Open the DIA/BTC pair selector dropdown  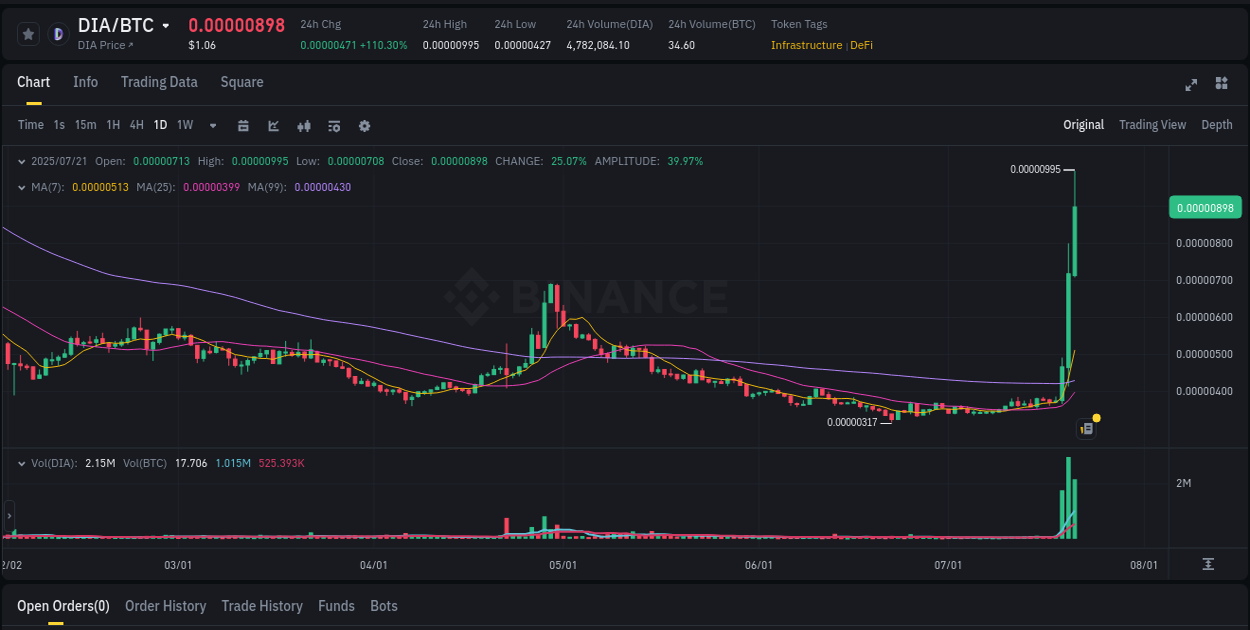166,26
